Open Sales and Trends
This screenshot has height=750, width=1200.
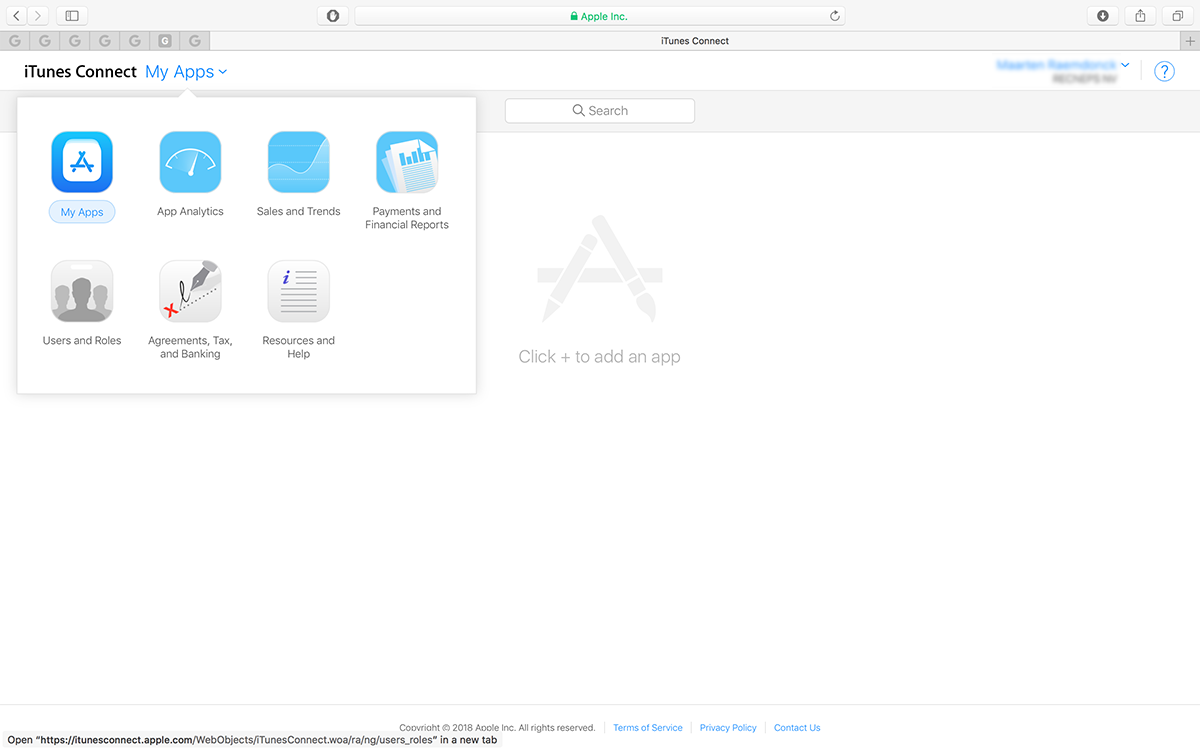pos(298,161)
